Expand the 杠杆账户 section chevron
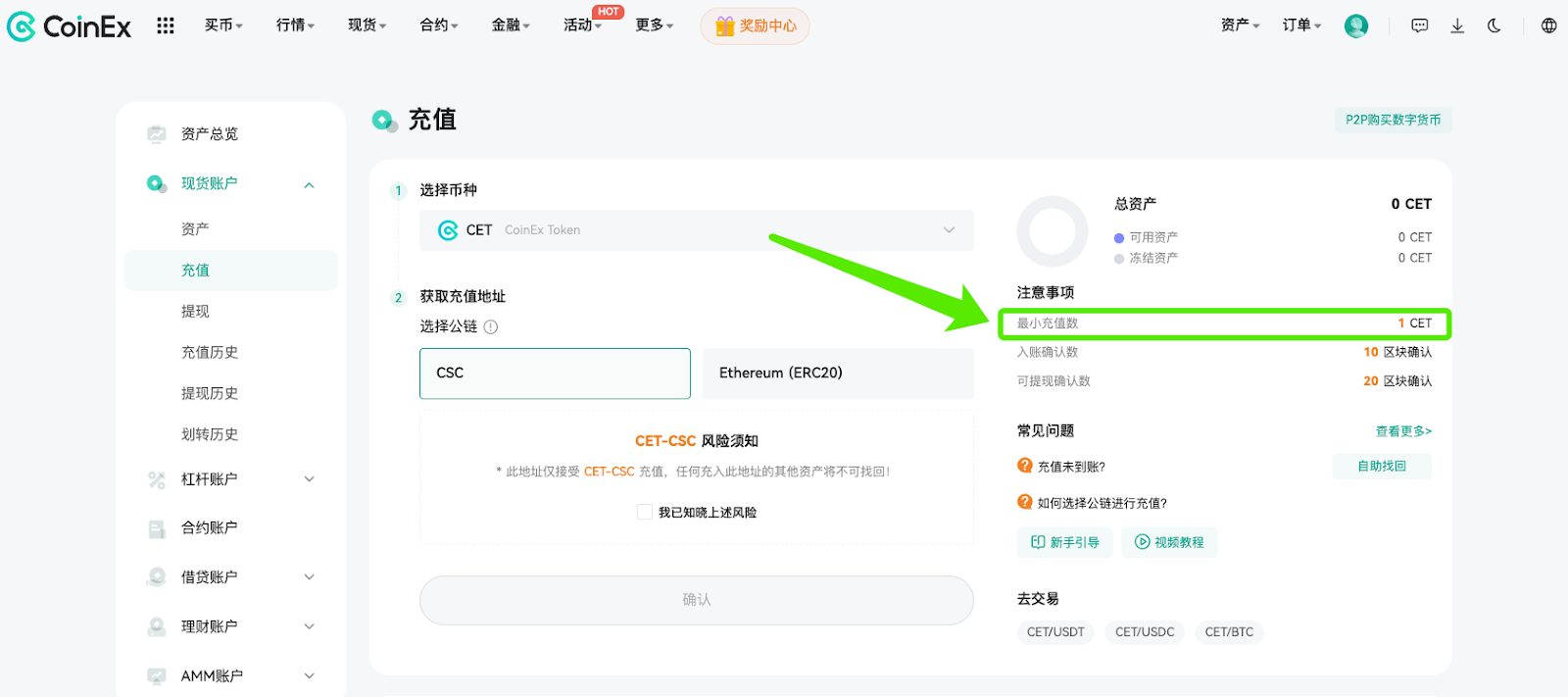The image size is (1568, 697). point(309,479)
